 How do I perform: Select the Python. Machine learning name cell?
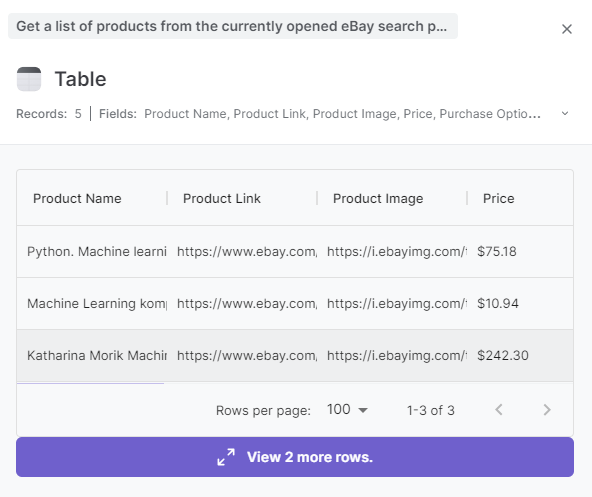coord(97,252)
